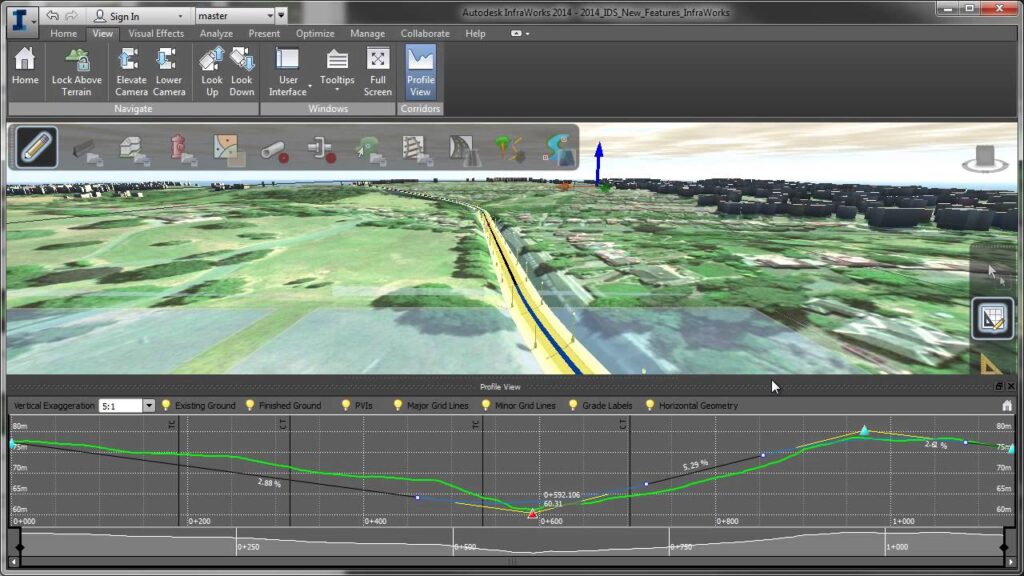Screen dimensions: 1024x576
Task: Select the tree and vegetation tool
Action: click(x=510, y=149)
